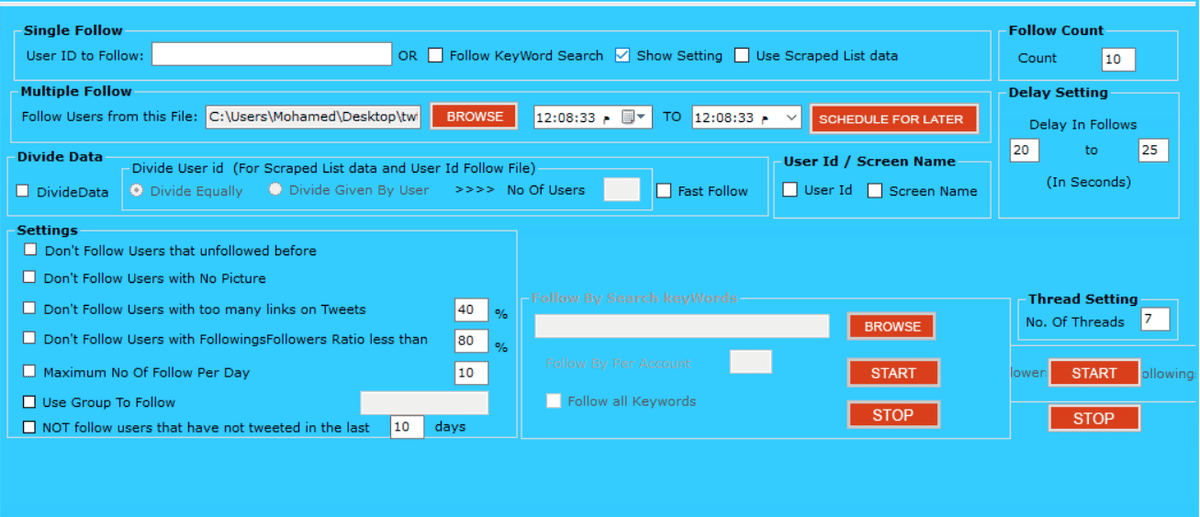Click the 'Multiple Follow' group title

point(76,92)
